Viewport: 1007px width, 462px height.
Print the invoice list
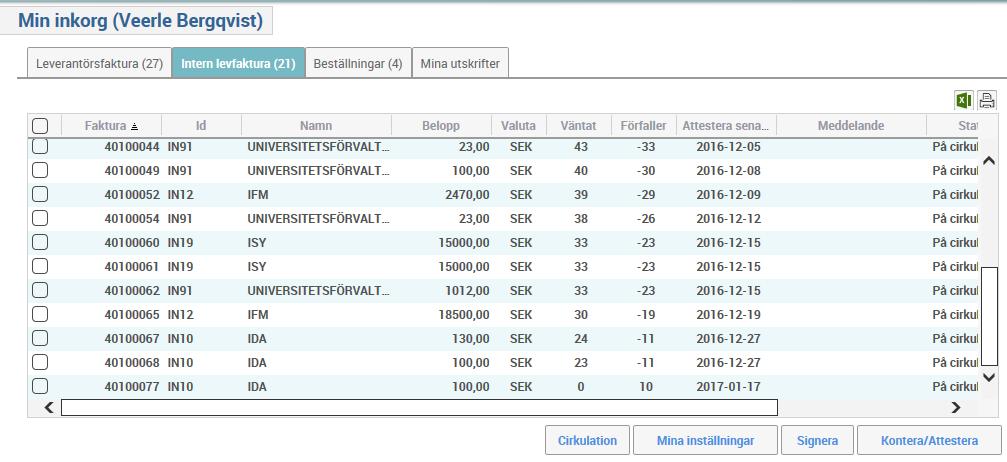coord(987,100)
